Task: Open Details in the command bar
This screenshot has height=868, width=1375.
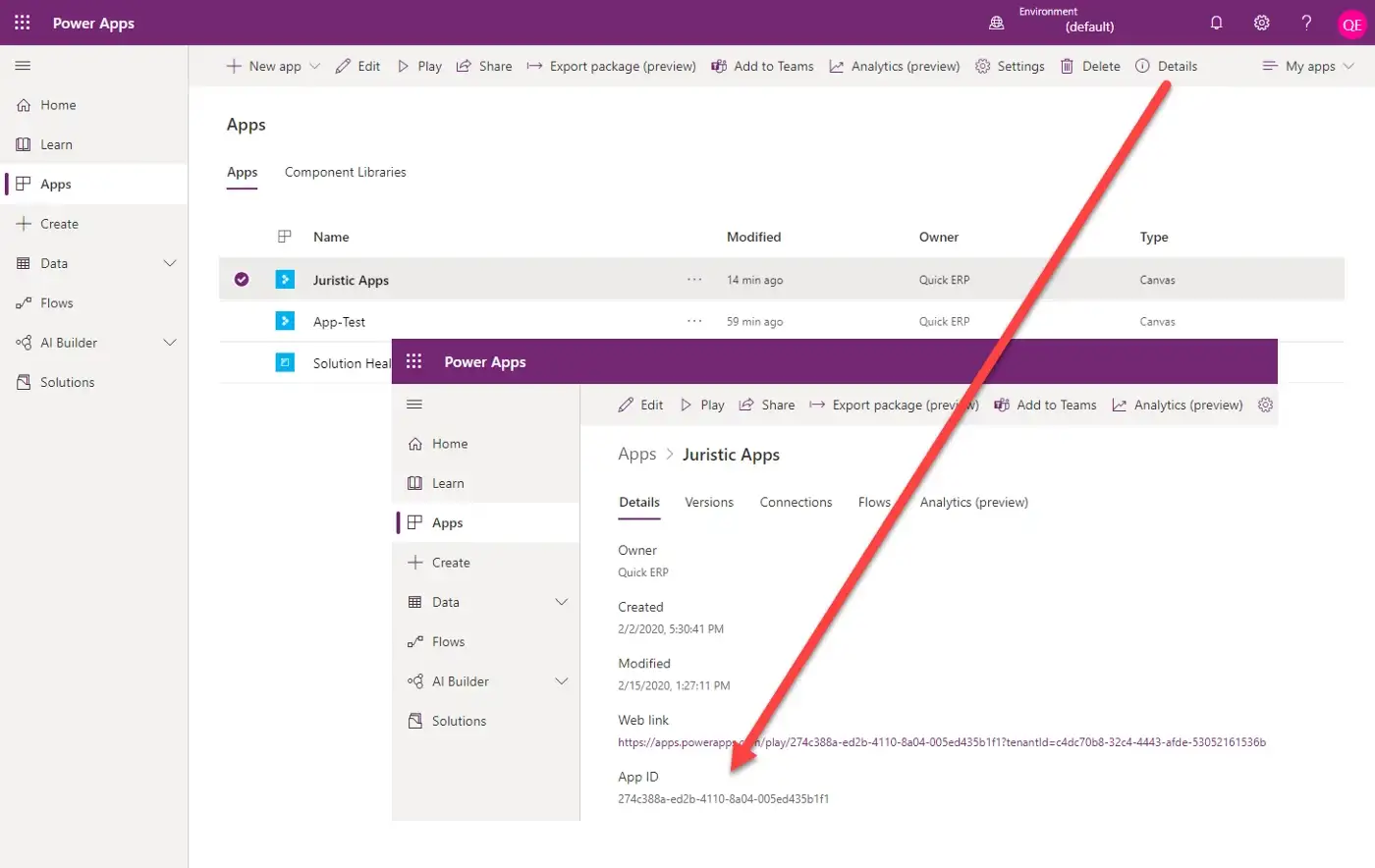Action: click(1166, 66)
